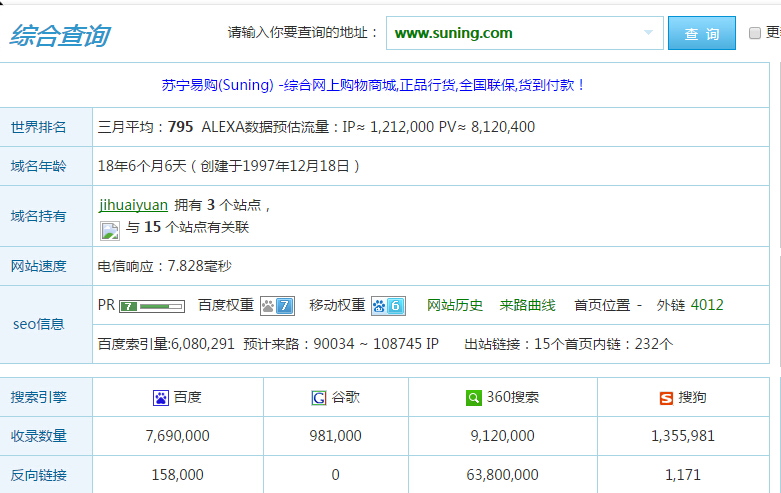781x493 pixels.
Task: Click the 预计来路 90034 ~ 108745 IP text
Action: point(341,344)
